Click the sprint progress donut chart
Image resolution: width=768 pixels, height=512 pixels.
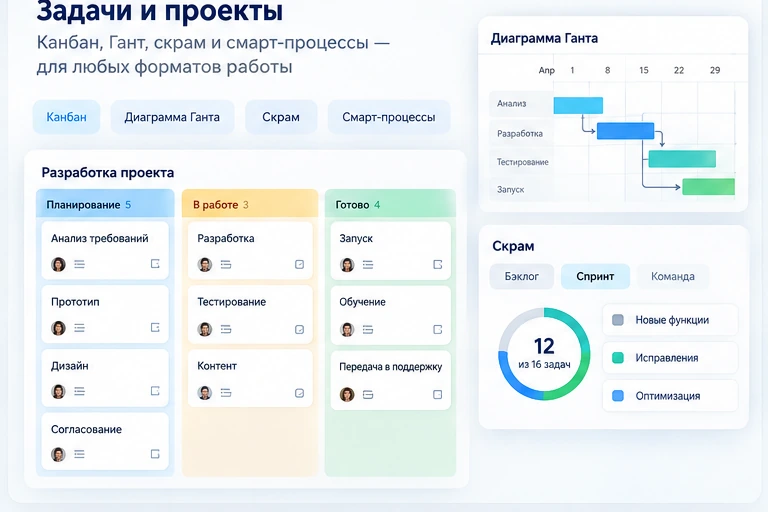(x=544, y=353)
